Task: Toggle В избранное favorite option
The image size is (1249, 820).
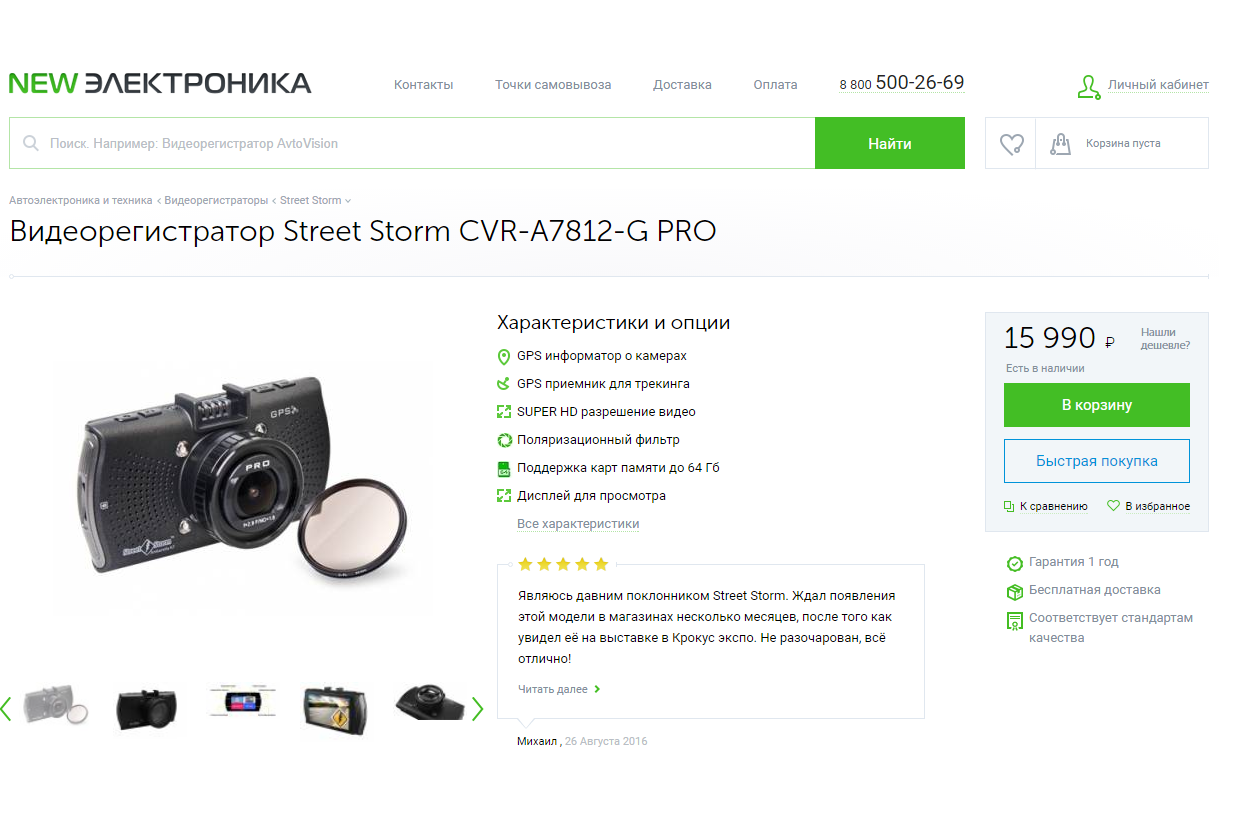Action: pos(1148,506)
